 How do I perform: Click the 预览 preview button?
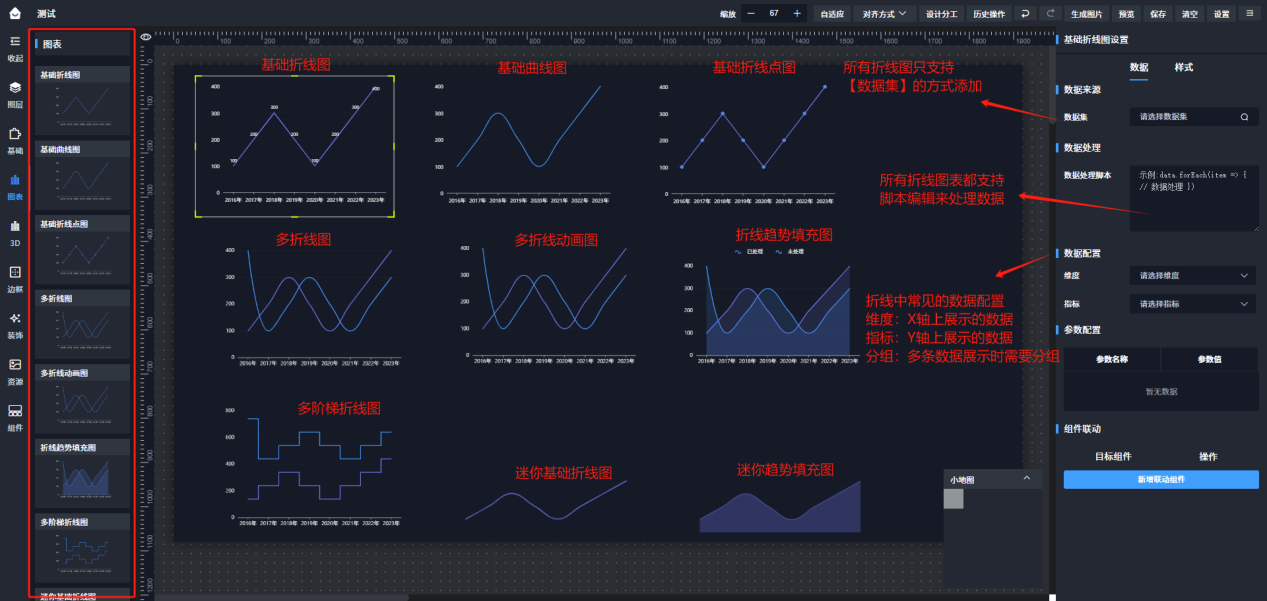tap(1126, 14)
